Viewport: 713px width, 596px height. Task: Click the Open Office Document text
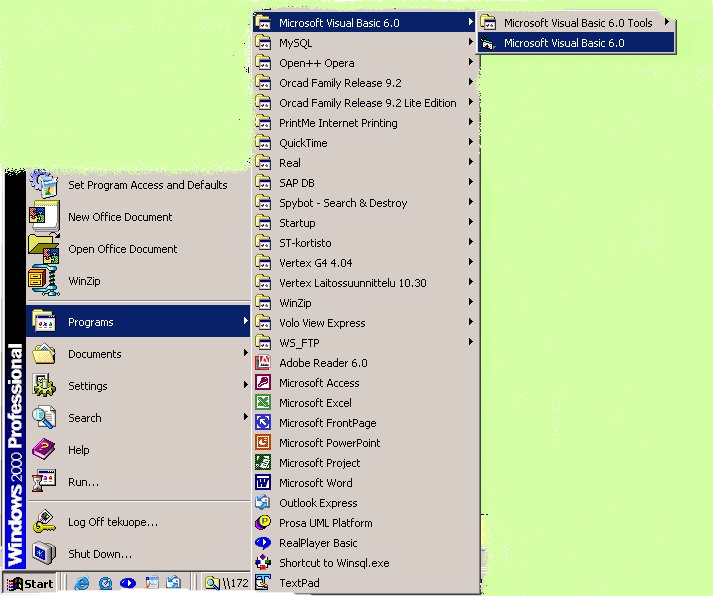122,249
